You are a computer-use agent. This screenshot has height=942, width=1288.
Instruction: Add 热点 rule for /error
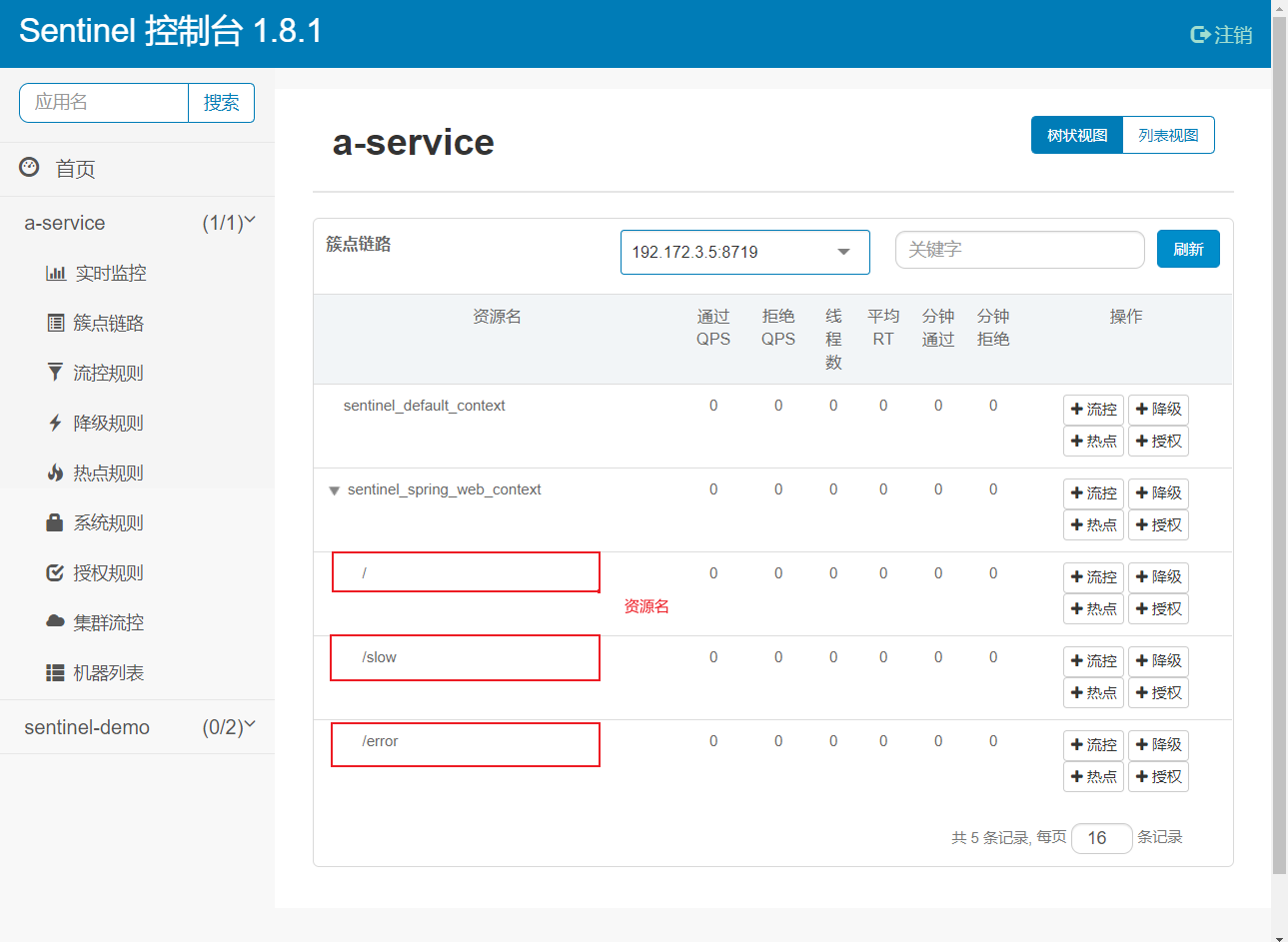(x=1093, y=777)
